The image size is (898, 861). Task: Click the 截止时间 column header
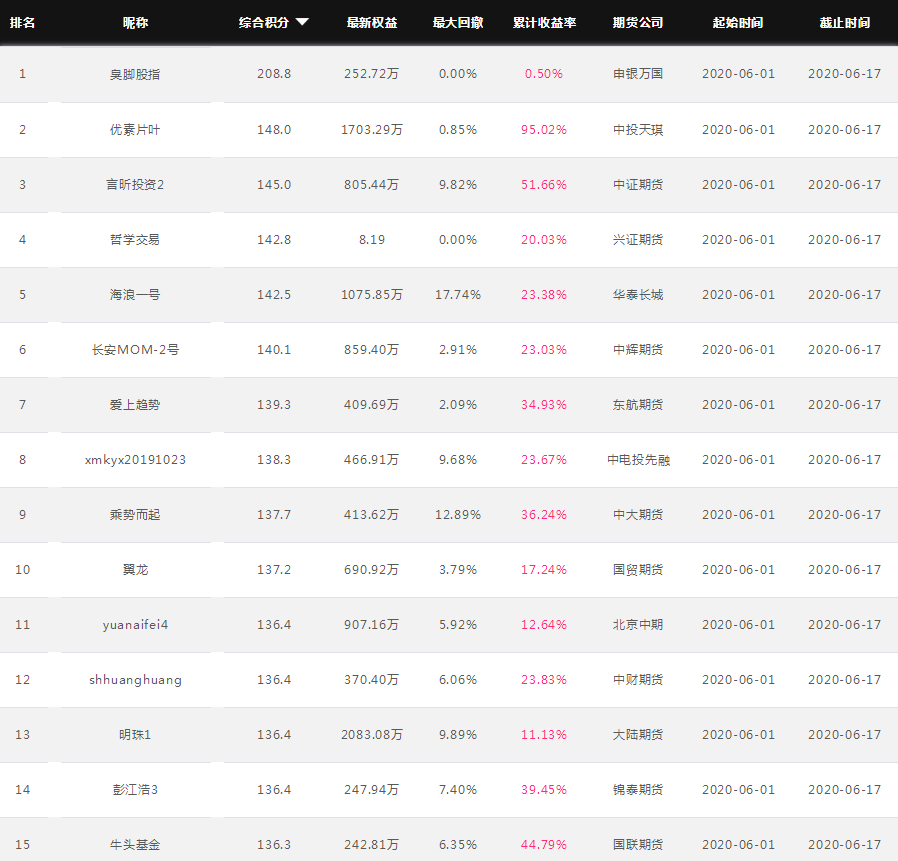pyautogui.click(x=845, y=22)
